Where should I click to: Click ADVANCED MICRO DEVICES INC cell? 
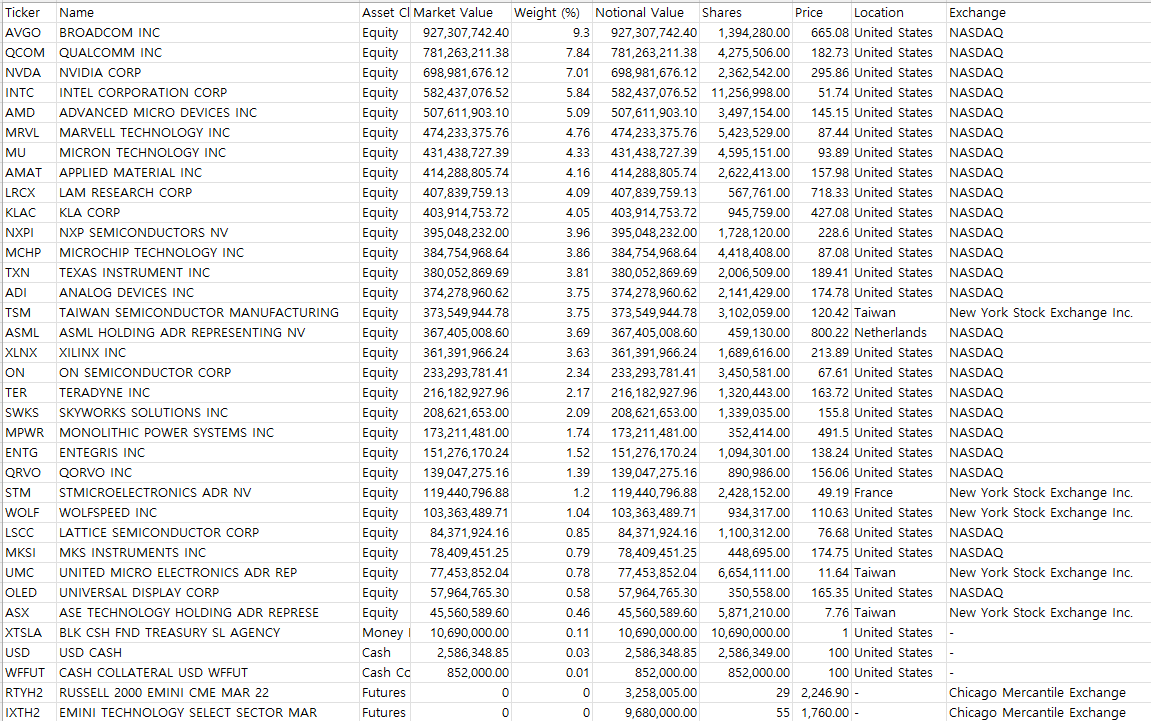point(208,113)
